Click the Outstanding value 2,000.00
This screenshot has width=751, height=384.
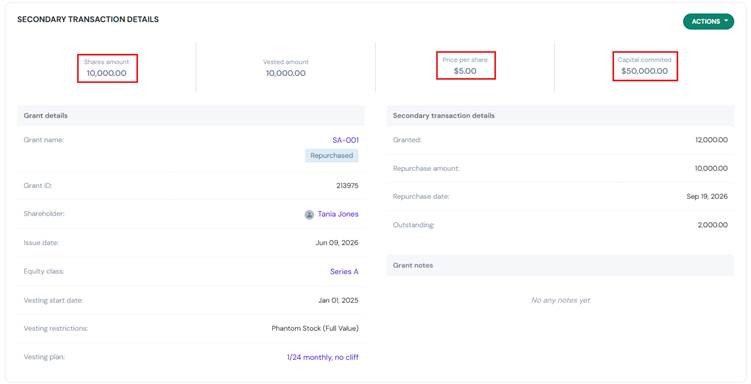[713, 225]
